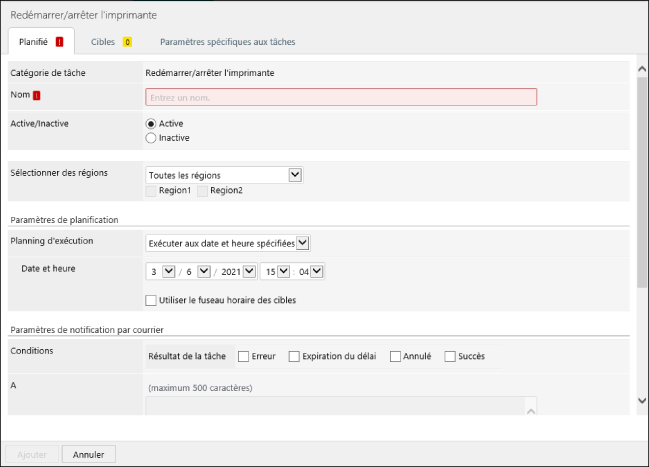Select the Active radio button
Image resolution: width=649 pixels, height=467 pixels.
coord(152,123)
